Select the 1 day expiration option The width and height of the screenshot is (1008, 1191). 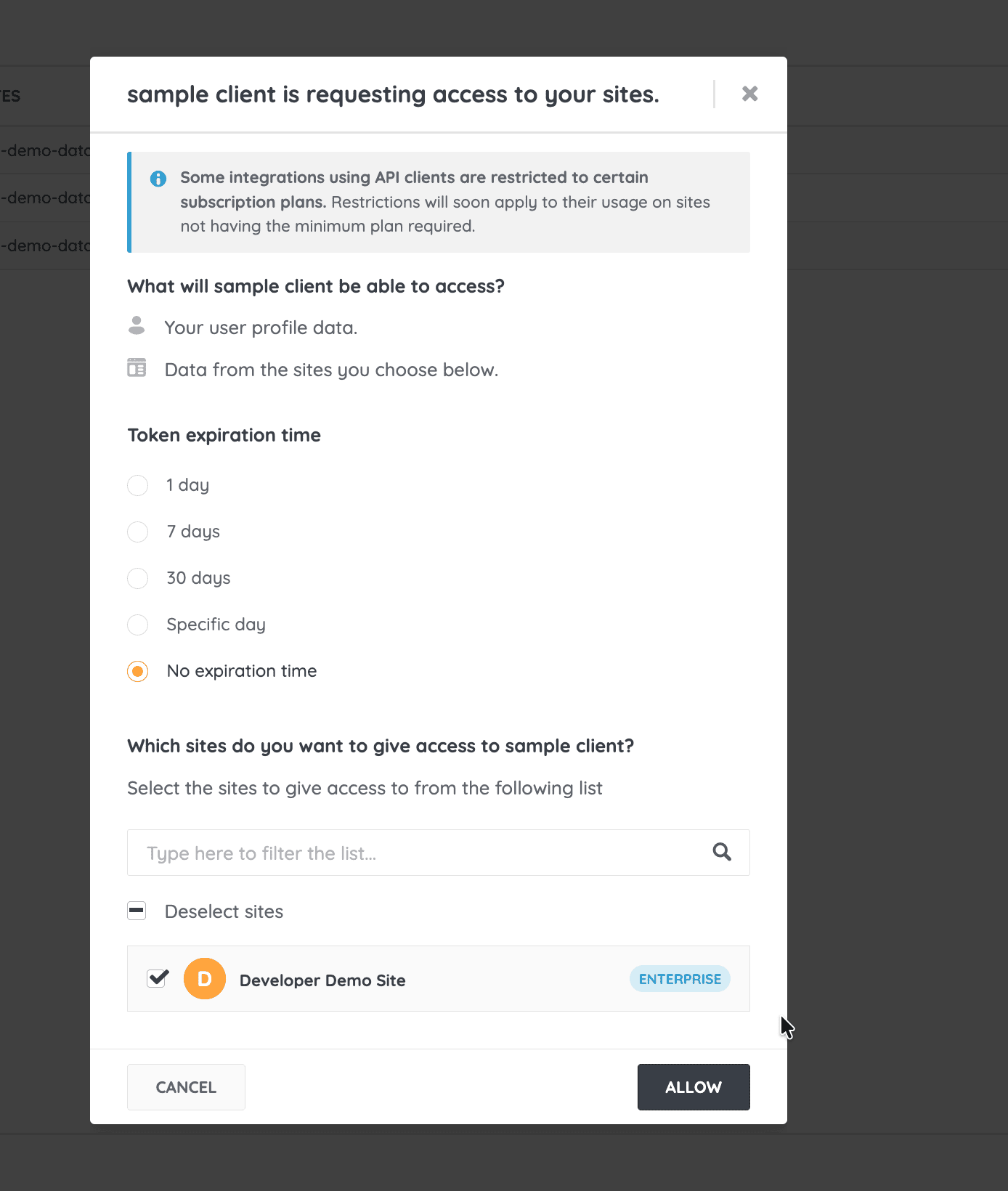[x=138, y=485]
